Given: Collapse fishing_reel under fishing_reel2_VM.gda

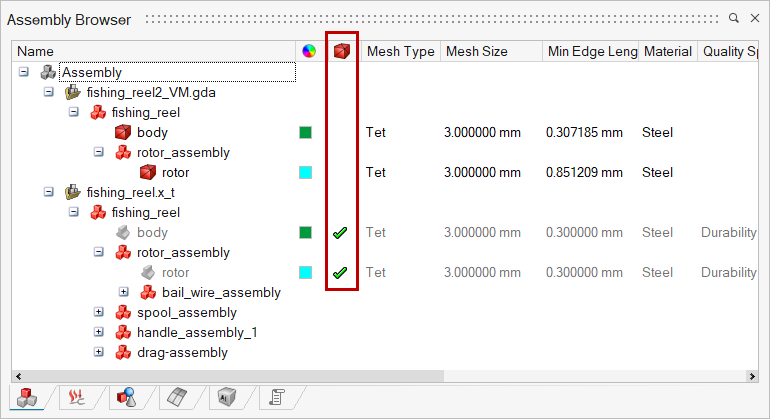Looking at the screenshot, I should 74,112.
